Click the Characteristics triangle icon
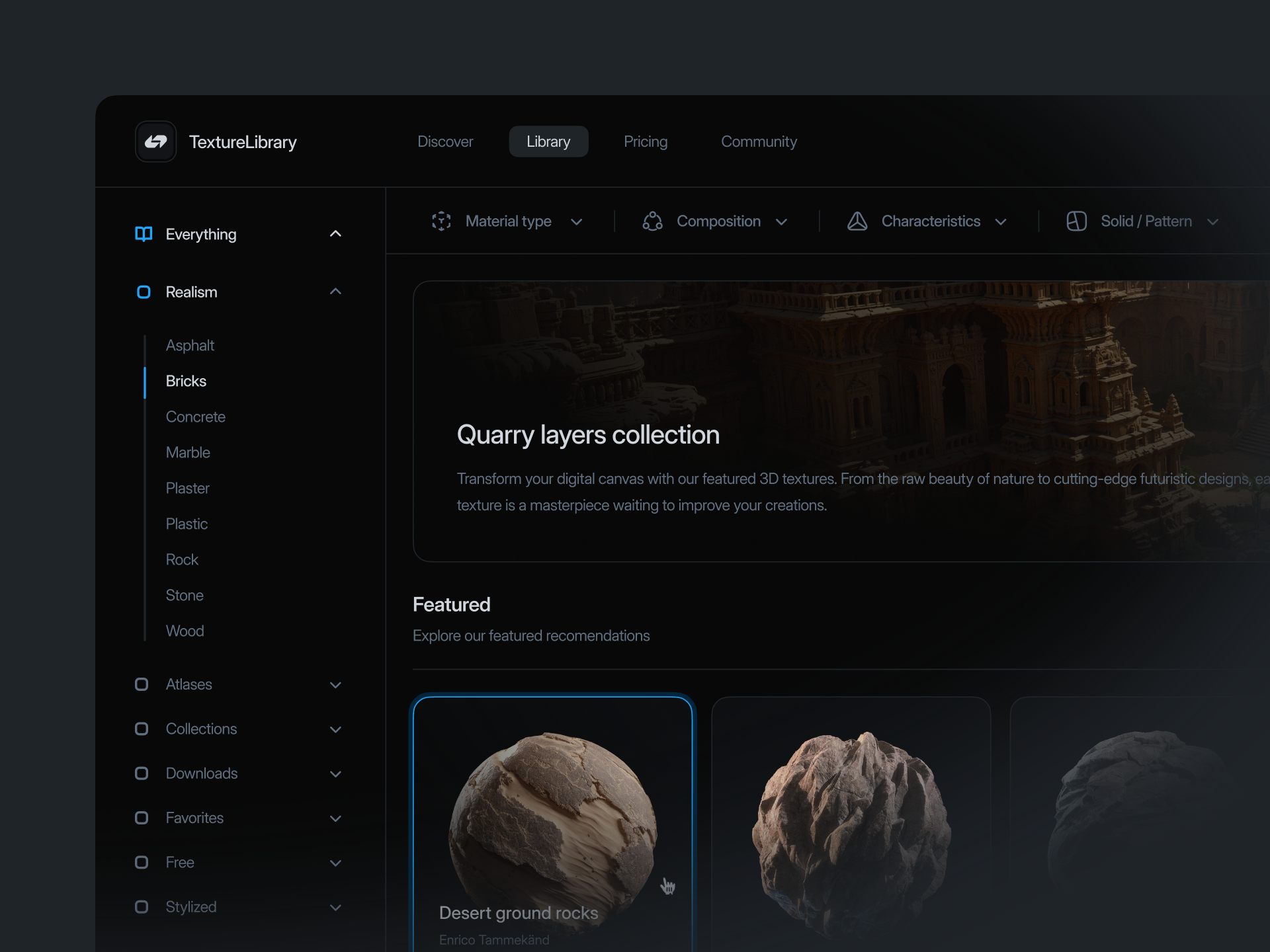The width and height of the screenshot is (1270, 952). coord(857,221)
